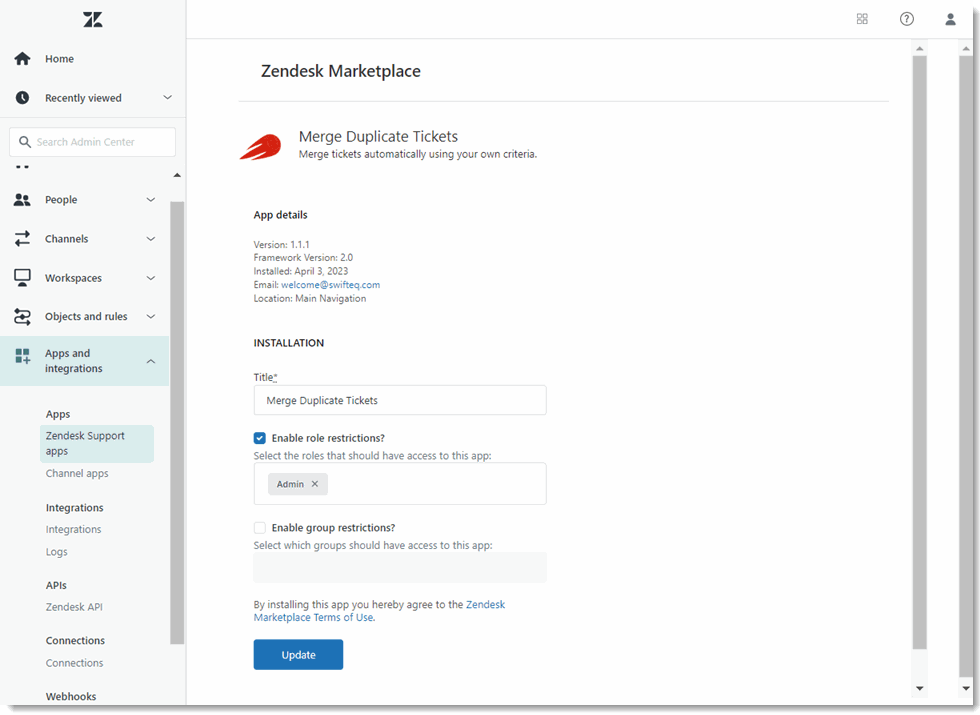Image resolution: width=980 pixels, height=715 pixels.
Task: Click main content scrollbar down arrow
Action: click(919, 688)
